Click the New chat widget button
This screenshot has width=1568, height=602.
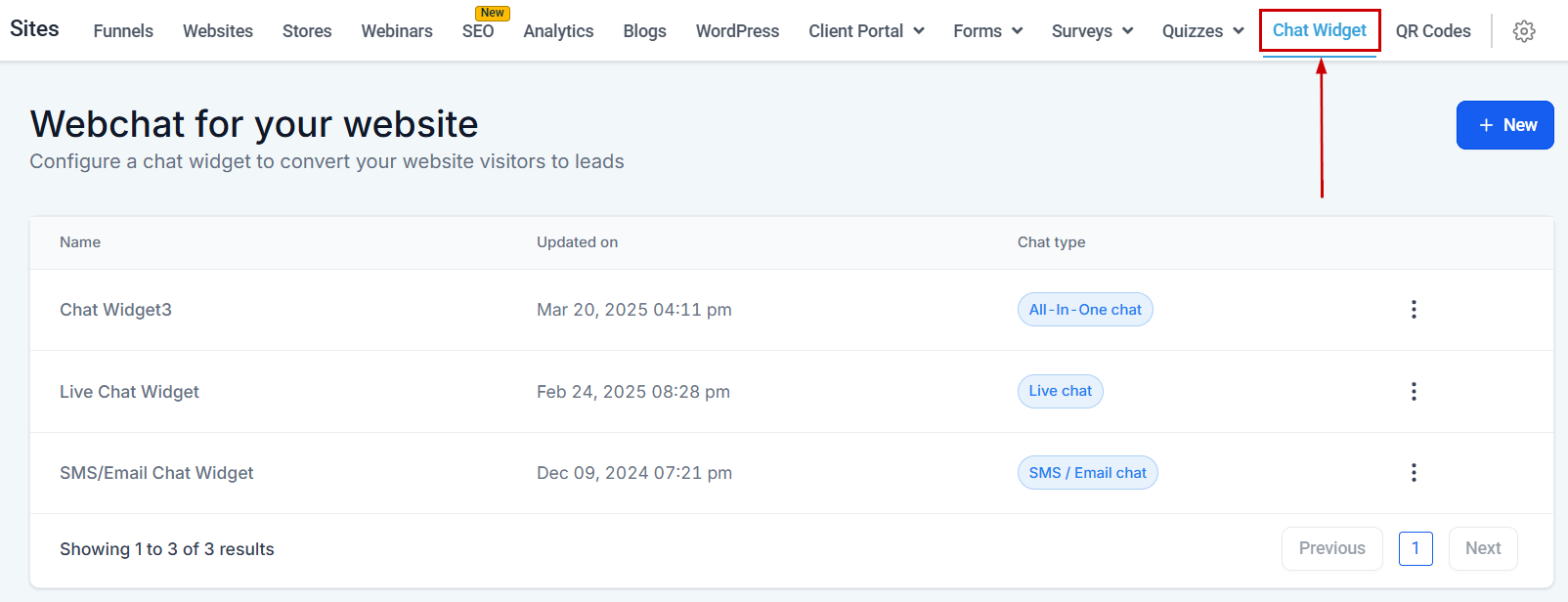[1504, 125]
